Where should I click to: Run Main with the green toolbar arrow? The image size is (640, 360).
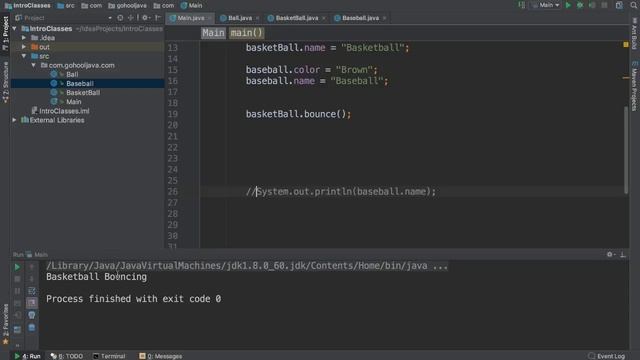(x=568, y=5)
